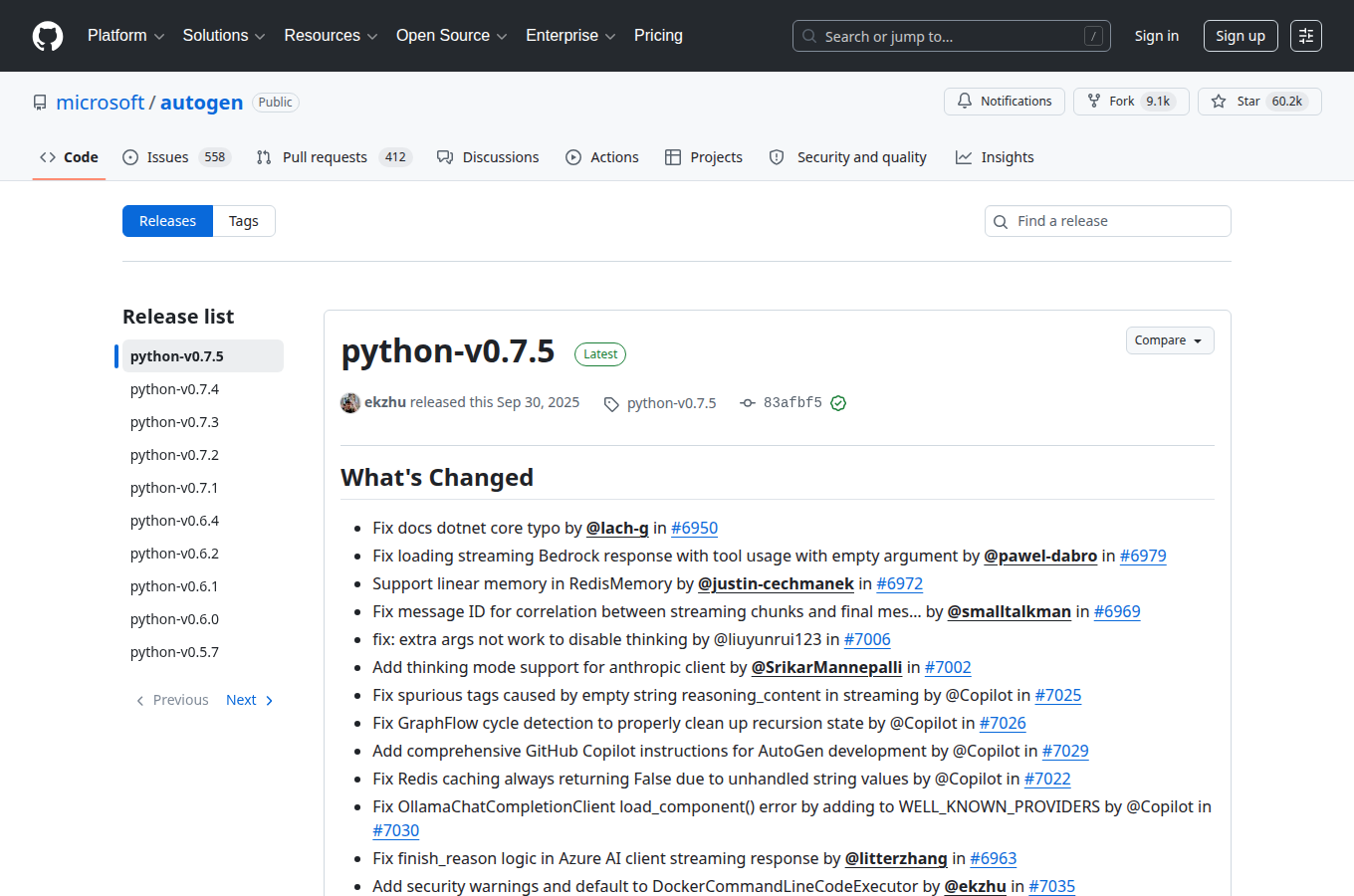Expand the Open Source menu
Image resolution: width=1354 pixels, height=896 pixels.
pos(452,36)
